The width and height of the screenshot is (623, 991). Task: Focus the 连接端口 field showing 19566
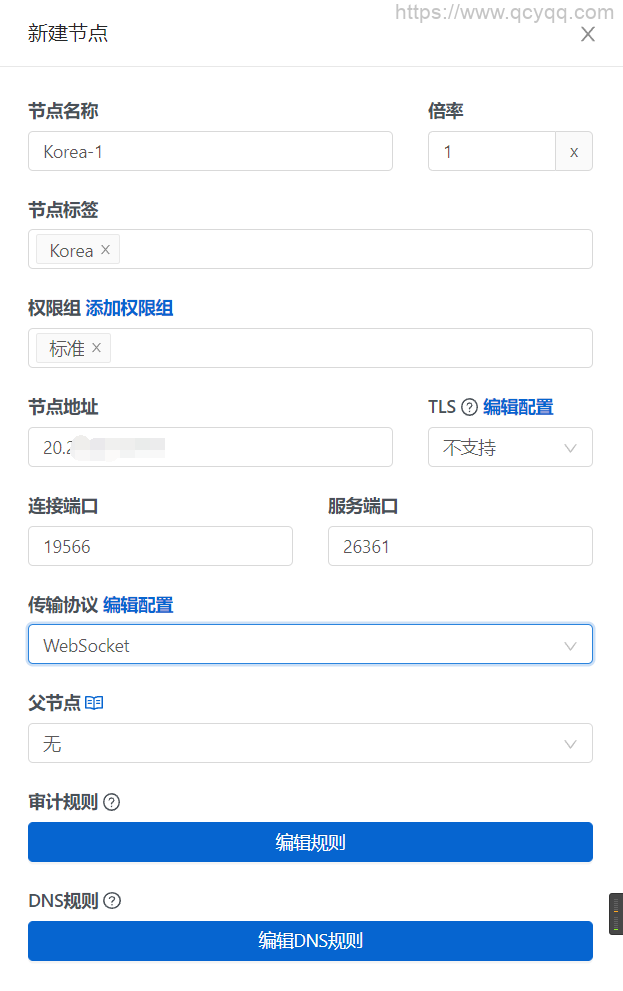click(160, 547)
